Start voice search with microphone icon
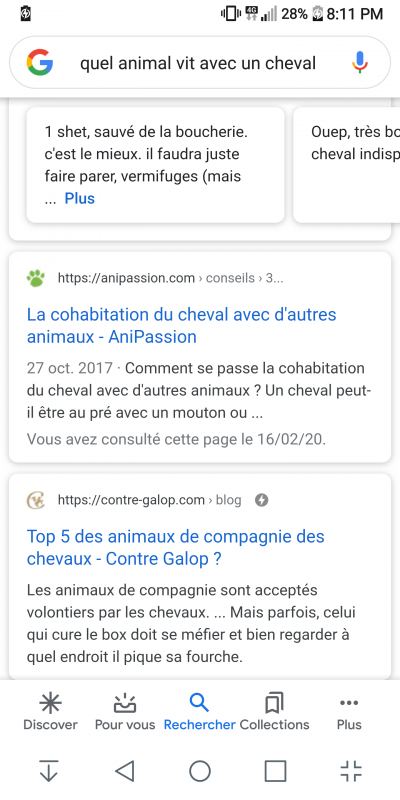 pyautogui.click(x=360, y=63)
